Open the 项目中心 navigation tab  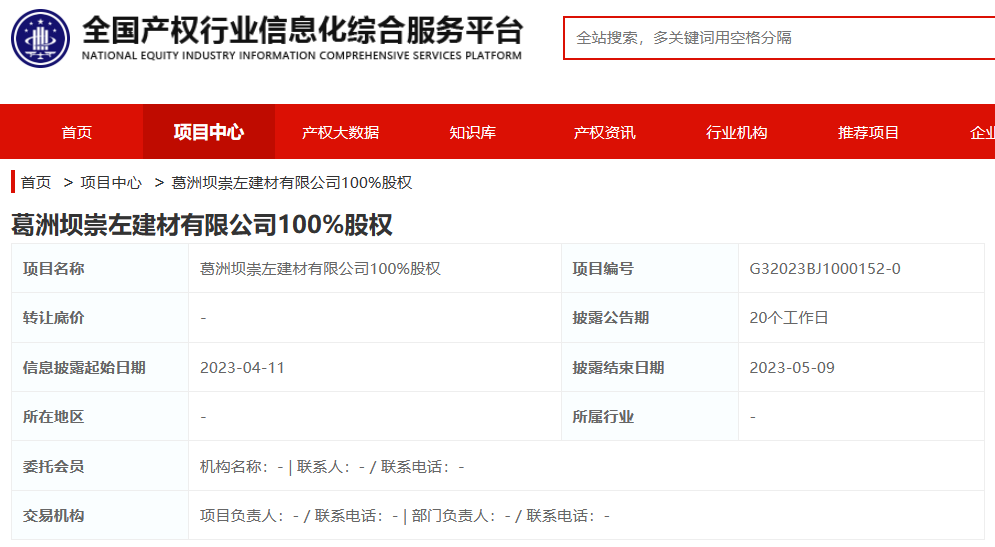click(209, 132)
